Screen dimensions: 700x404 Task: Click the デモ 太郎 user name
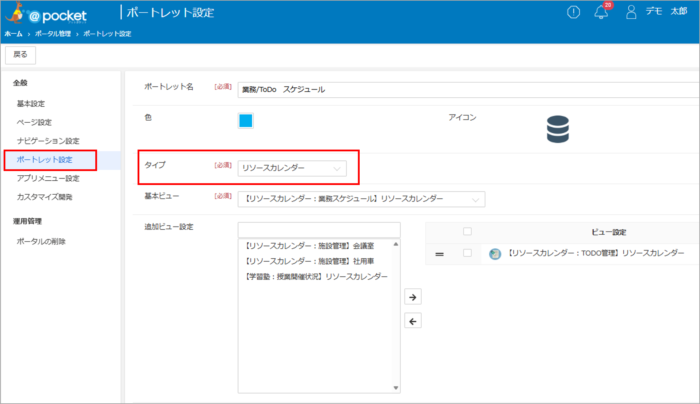[x=666, y=12]
